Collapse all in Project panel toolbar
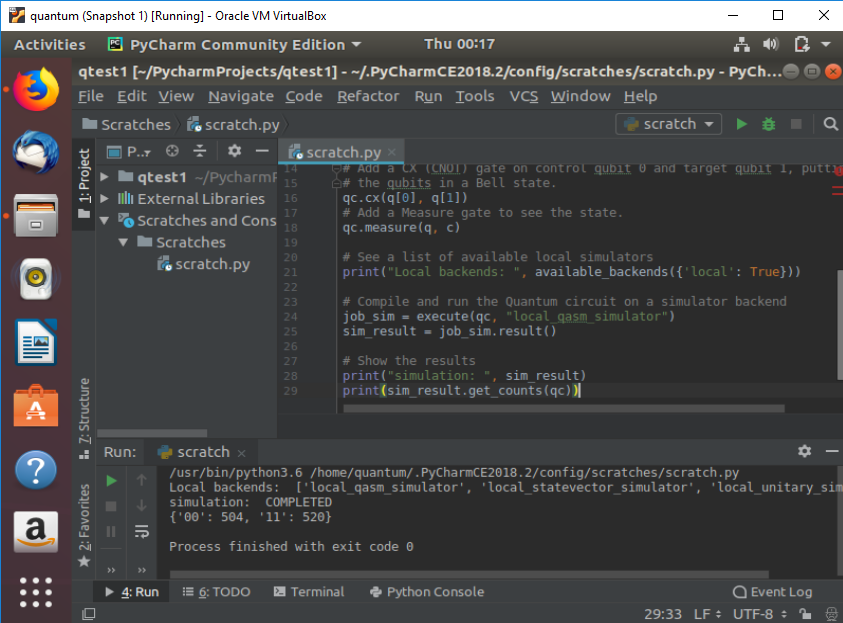The width and height of the screenshot is (843, 623). (199, 151)
